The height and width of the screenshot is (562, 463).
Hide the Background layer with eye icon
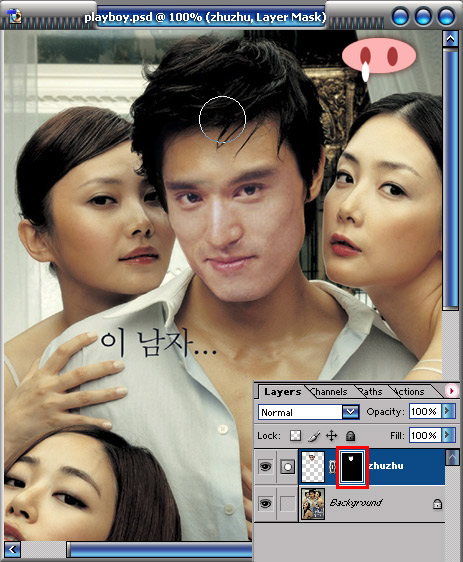click(x=266, y=503)
